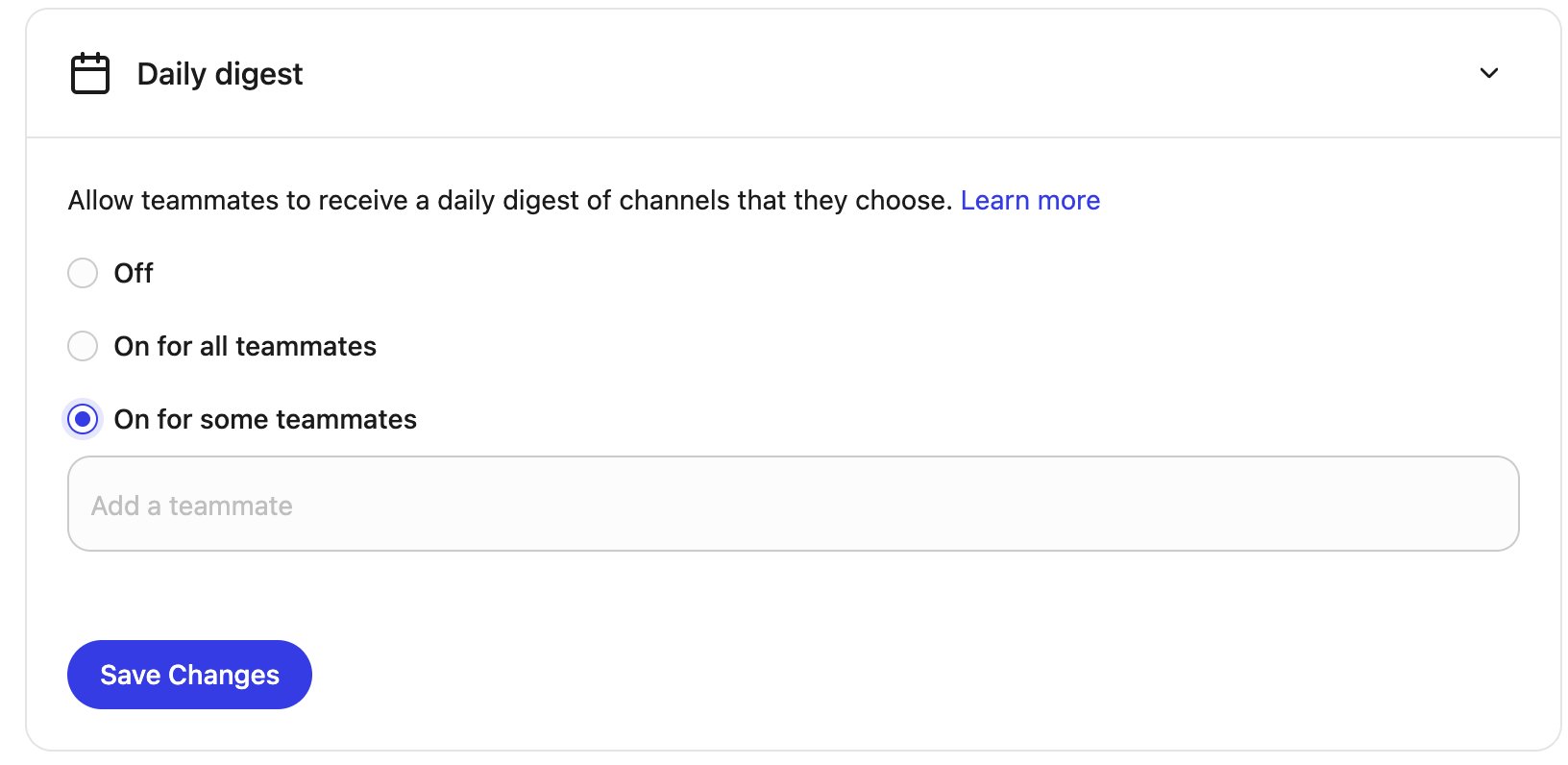Click the Daily digest title

click(220, 73)
